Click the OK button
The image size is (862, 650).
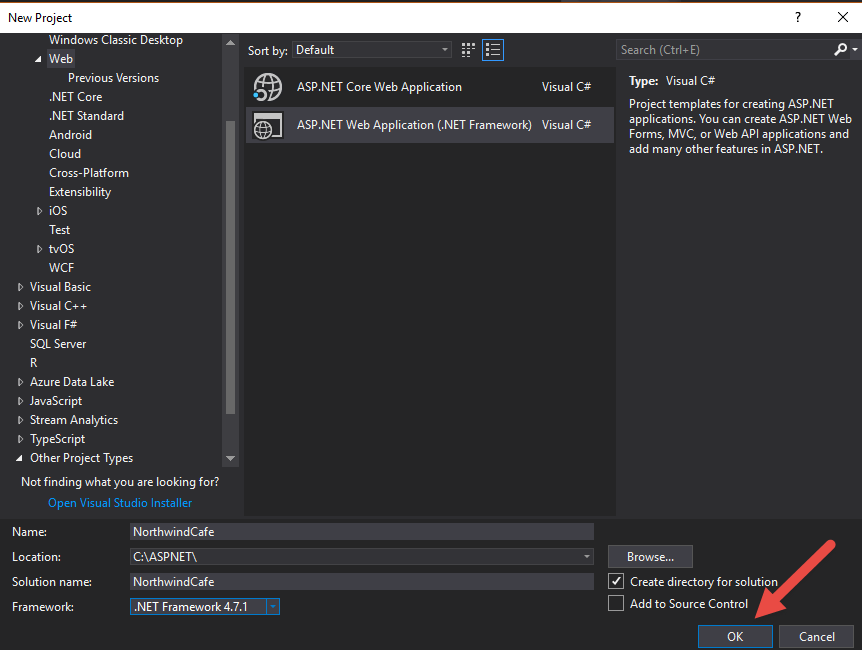[x=735, y=636]
